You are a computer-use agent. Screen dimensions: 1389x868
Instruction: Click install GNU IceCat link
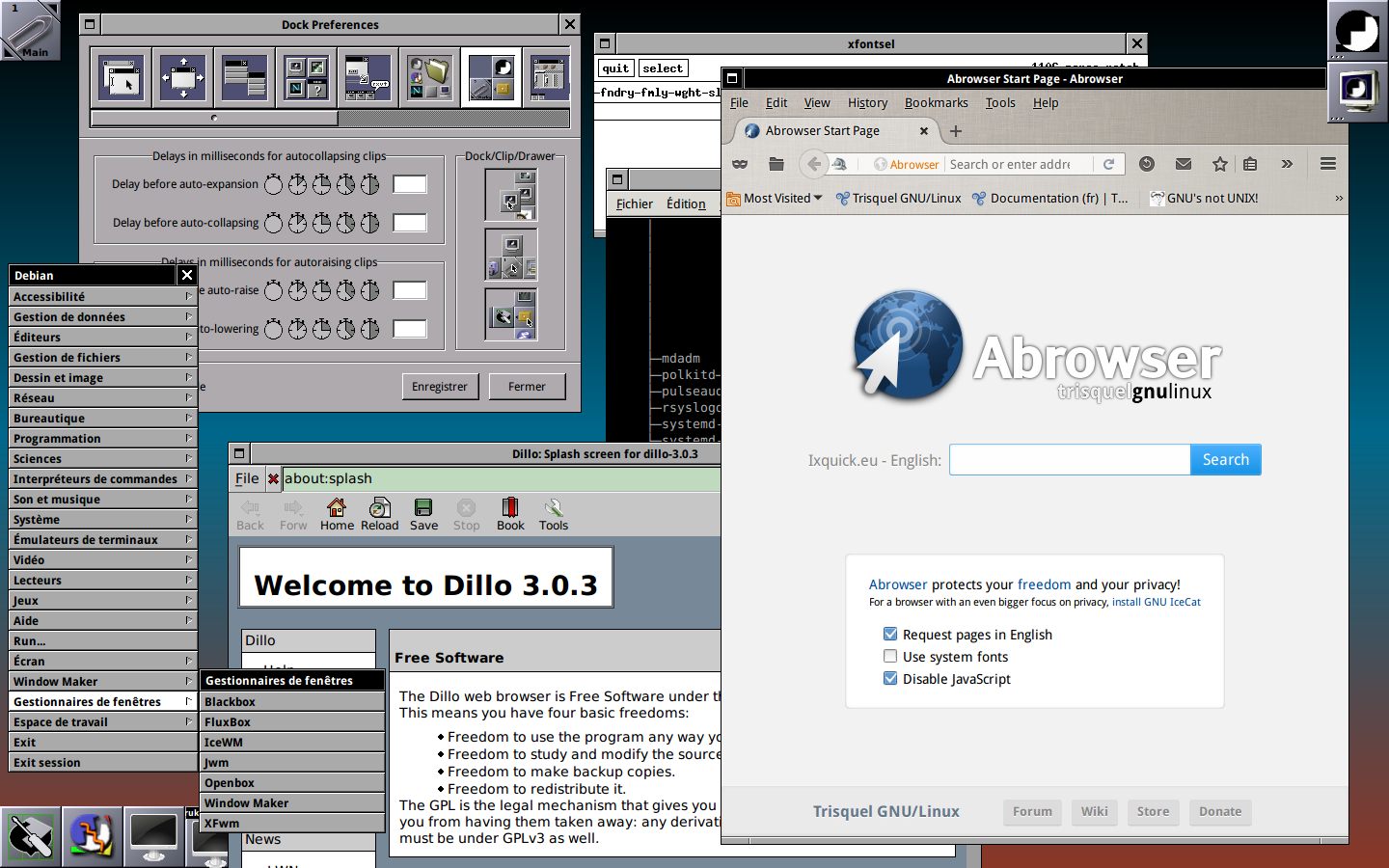click(1157, 602)
